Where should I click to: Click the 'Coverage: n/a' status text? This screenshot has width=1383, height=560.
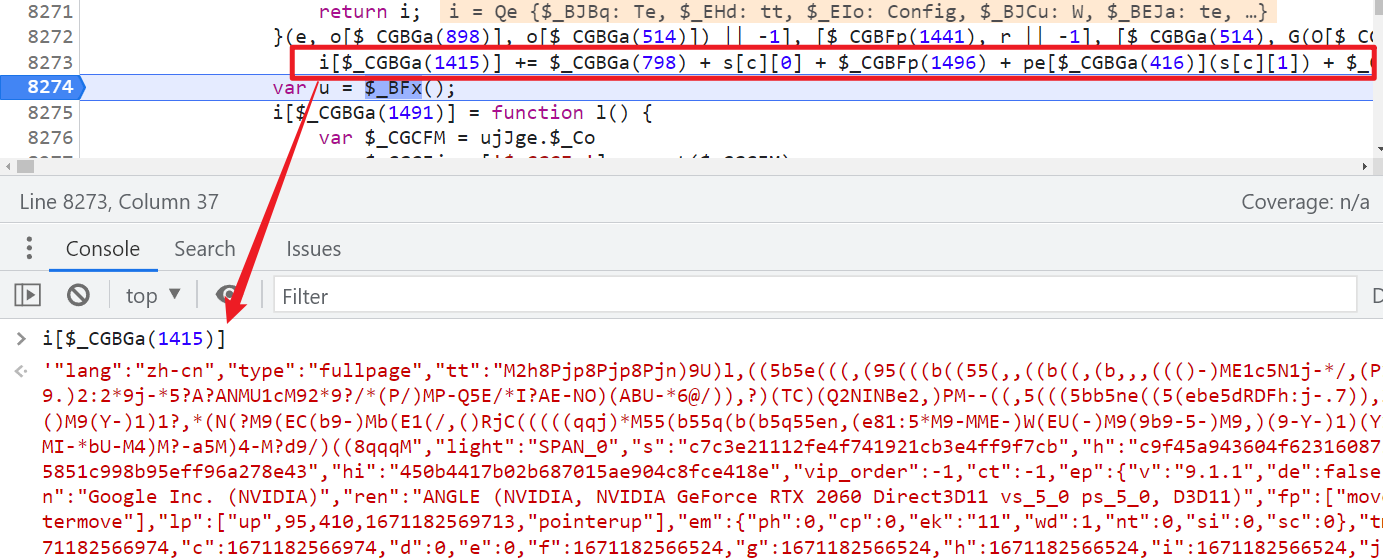[1305, 202]
